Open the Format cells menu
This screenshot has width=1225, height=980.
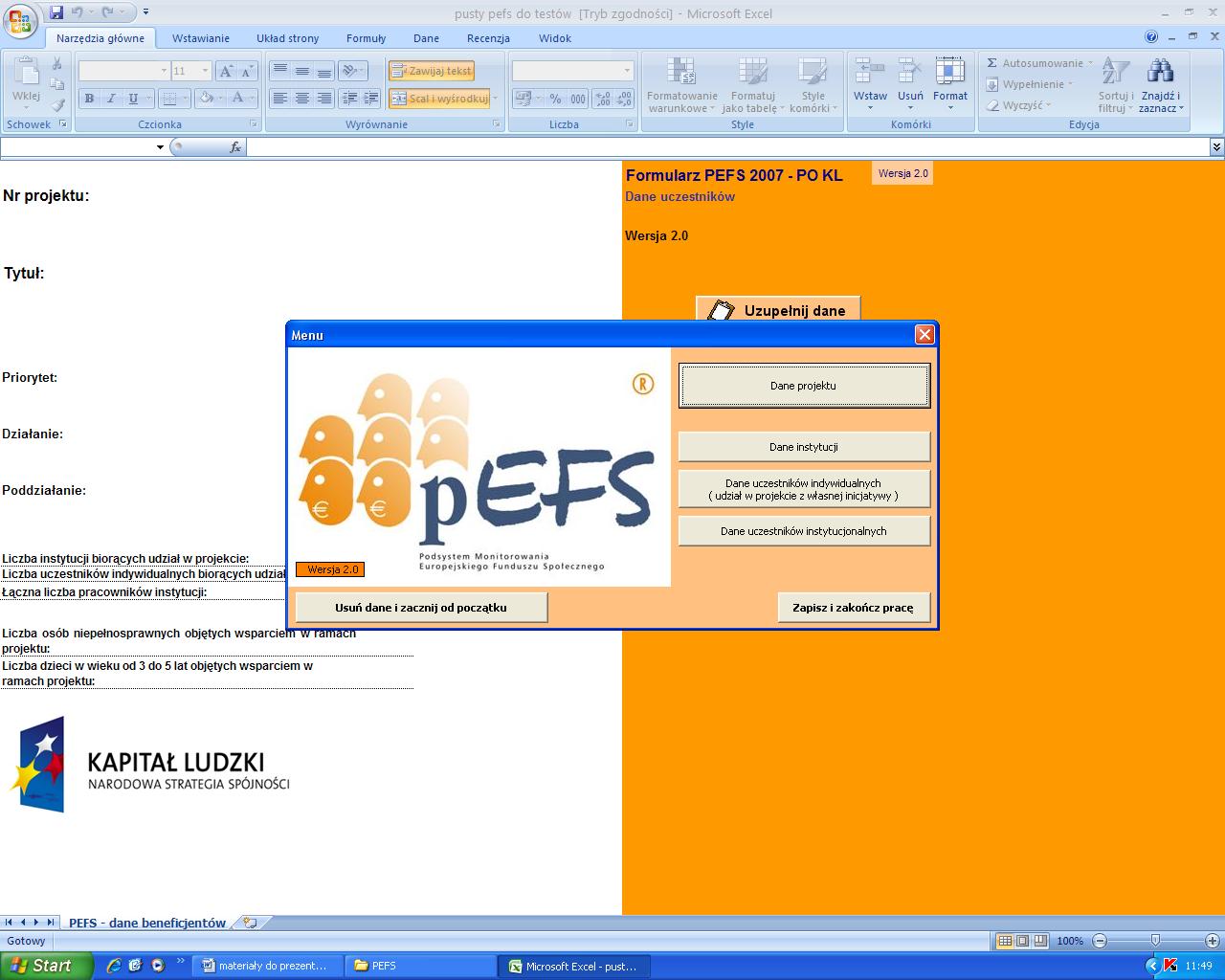coord(949,83)
